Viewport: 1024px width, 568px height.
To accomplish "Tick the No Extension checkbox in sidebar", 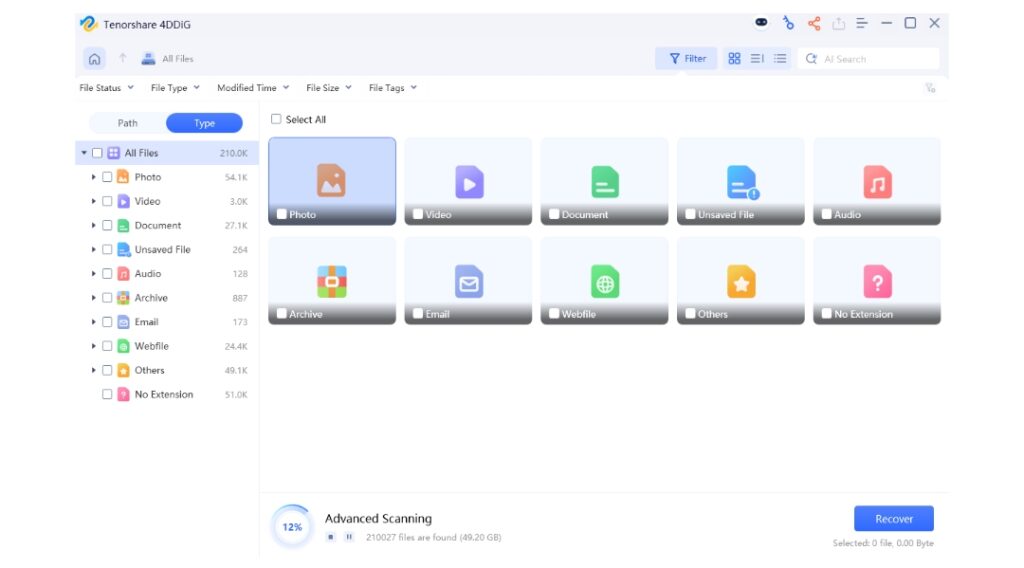I will (x=107, y=394).
